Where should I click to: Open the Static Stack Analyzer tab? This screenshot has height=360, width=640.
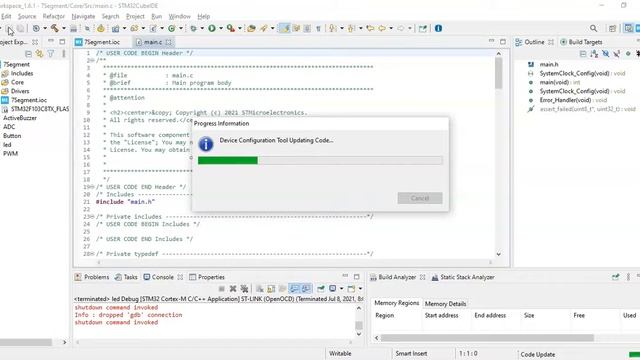tap(463, 277)
